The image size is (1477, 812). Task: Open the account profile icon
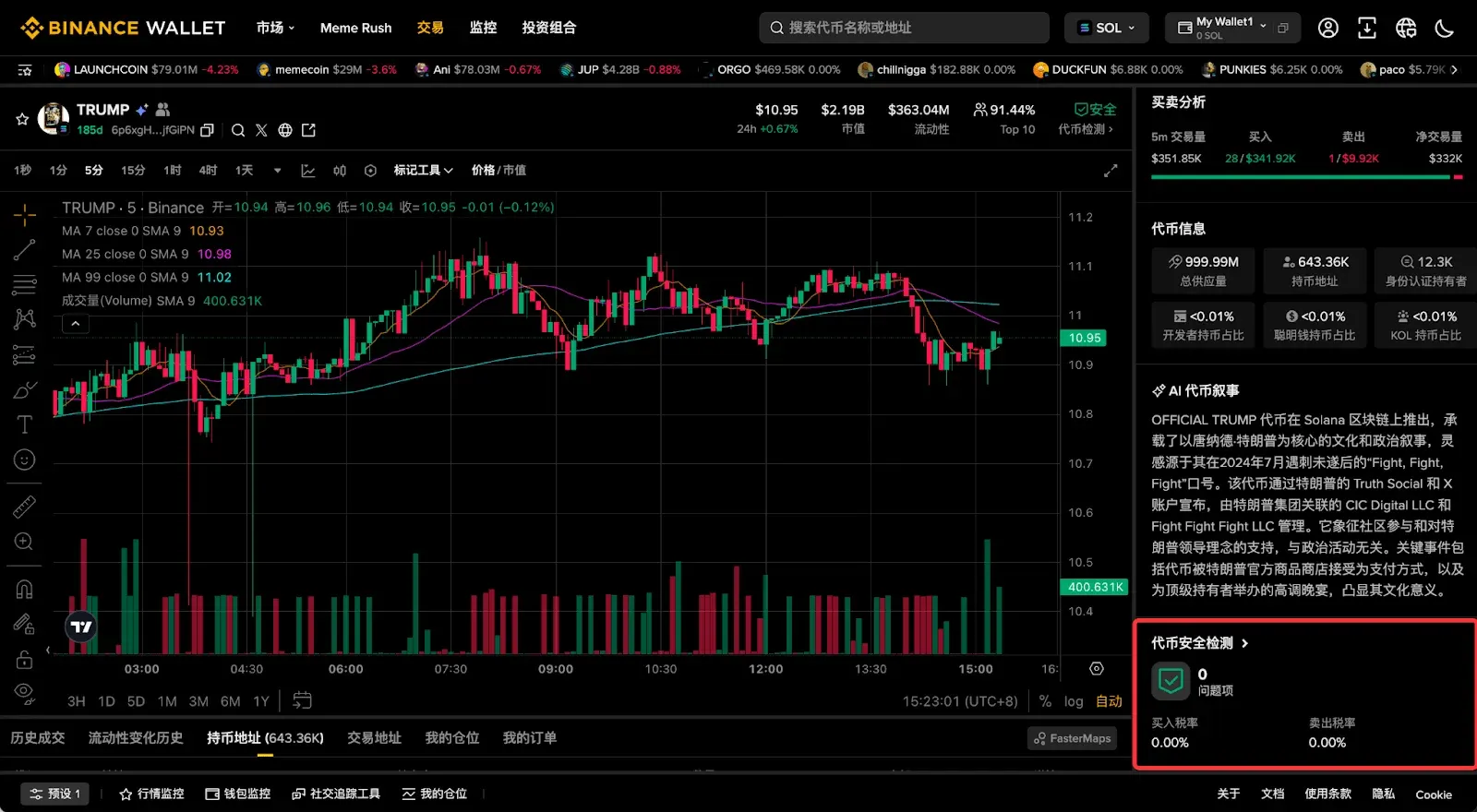tap(1328, 28)
